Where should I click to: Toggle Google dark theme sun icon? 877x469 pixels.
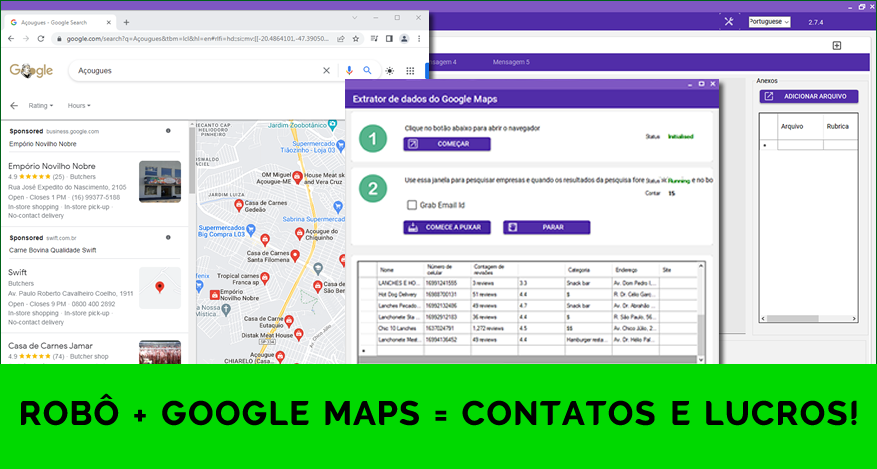(389, 70)
